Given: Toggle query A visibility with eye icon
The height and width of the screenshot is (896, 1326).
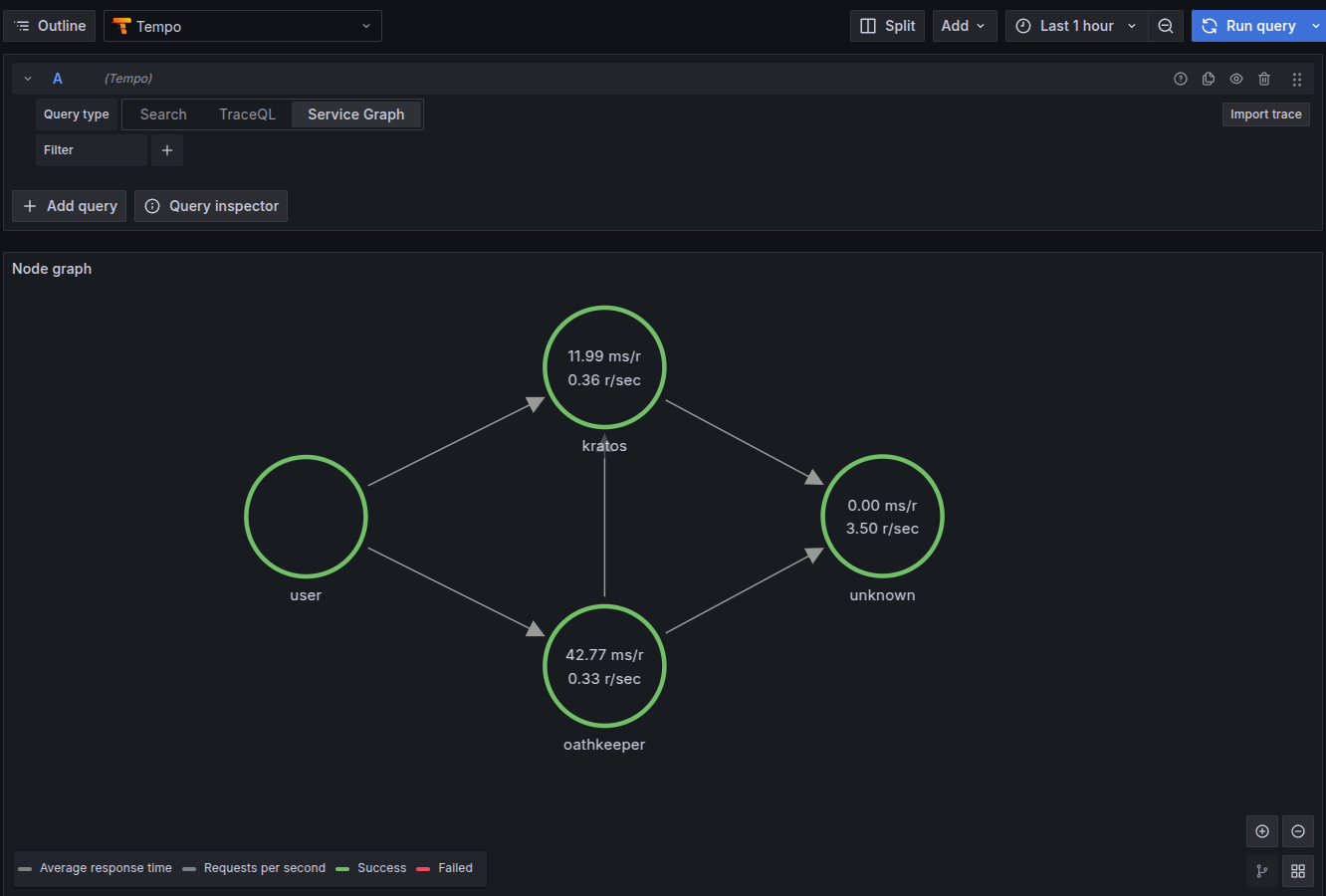Looking at the screenshot, I should coord(1236,79).
